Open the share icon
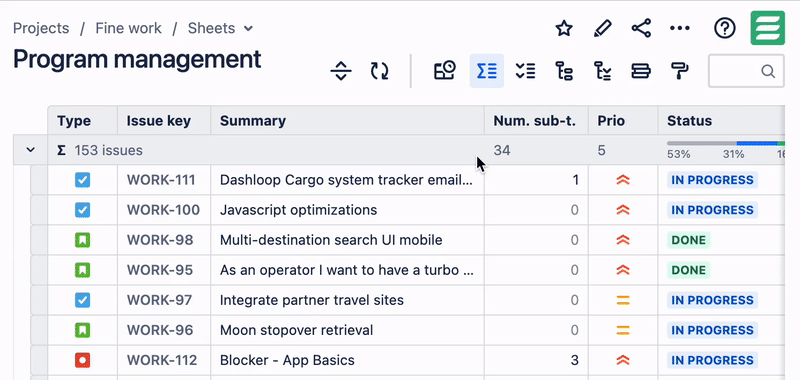Image resolution: width=800 pixels, height=380 pixels. (641, 29)
